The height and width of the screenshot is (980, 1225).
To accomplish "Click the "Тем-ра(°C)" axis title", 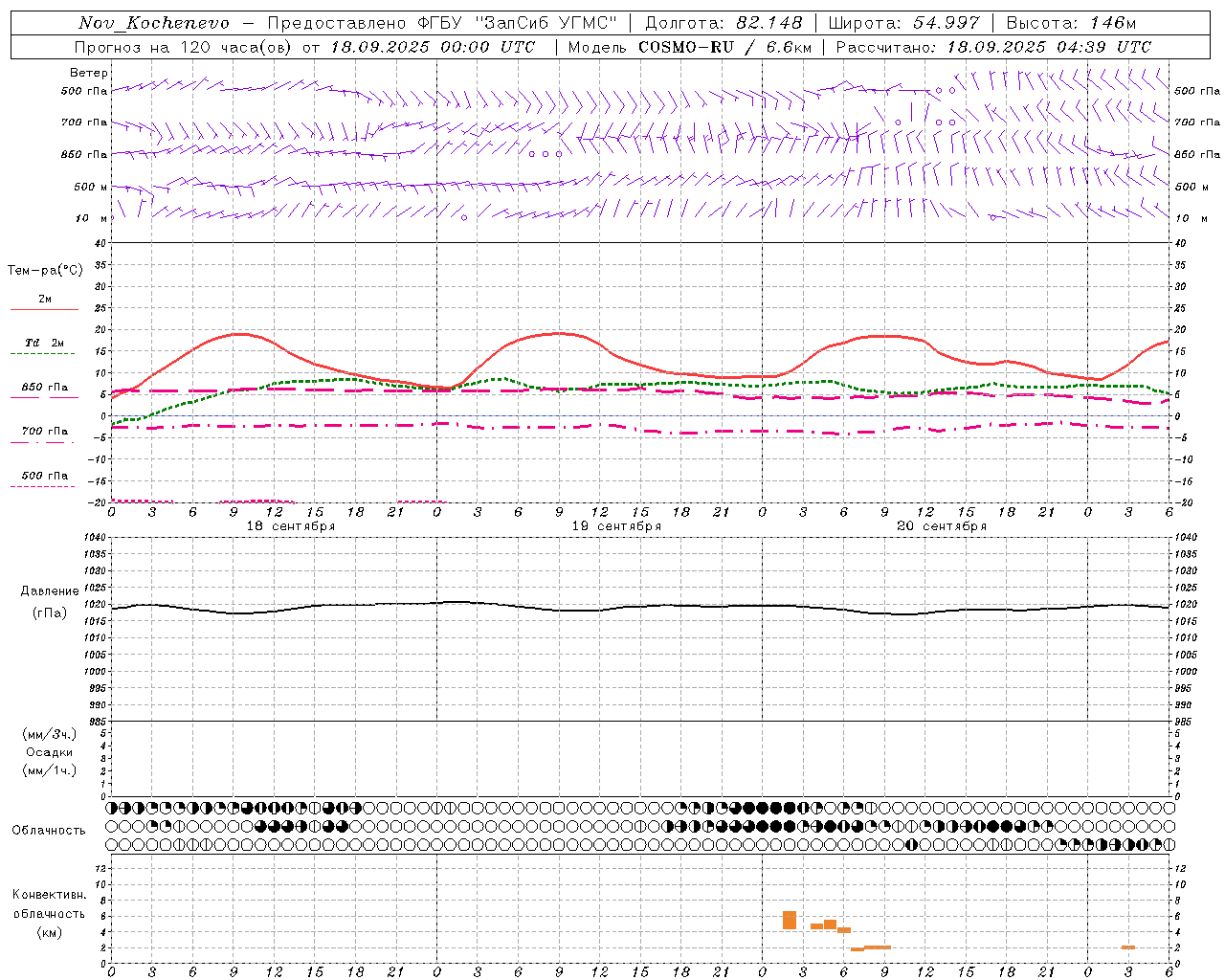I will [46, 271].
